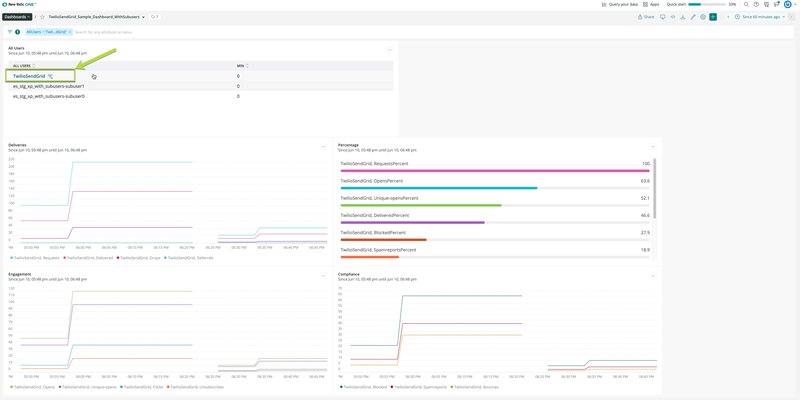Open the user avatar account menu
The height and width of the screenshot is (400, 800).
(x=787, y=4)
